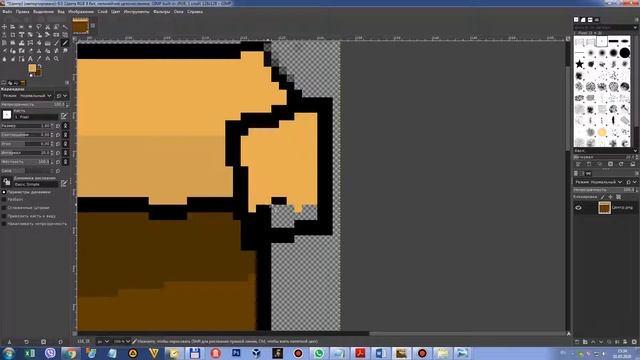Toggle size link to brush default
Viewport: 640px width, 360px height.
pos(65,126)
